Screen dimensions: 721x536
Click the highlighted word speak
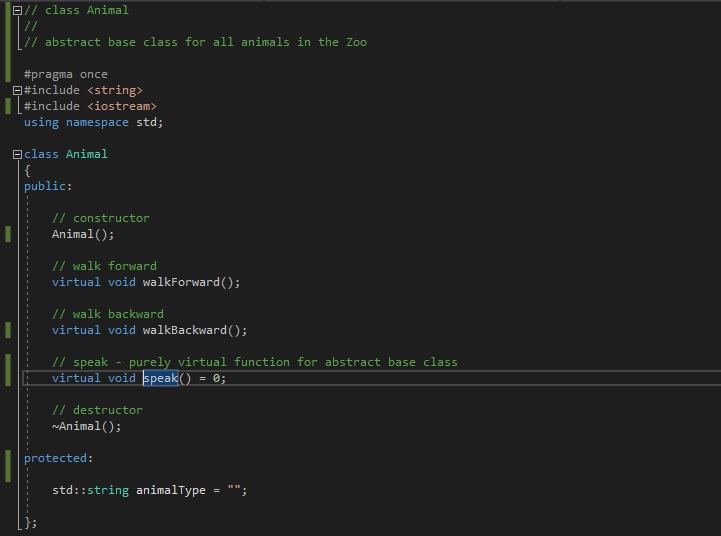point(160,378)
